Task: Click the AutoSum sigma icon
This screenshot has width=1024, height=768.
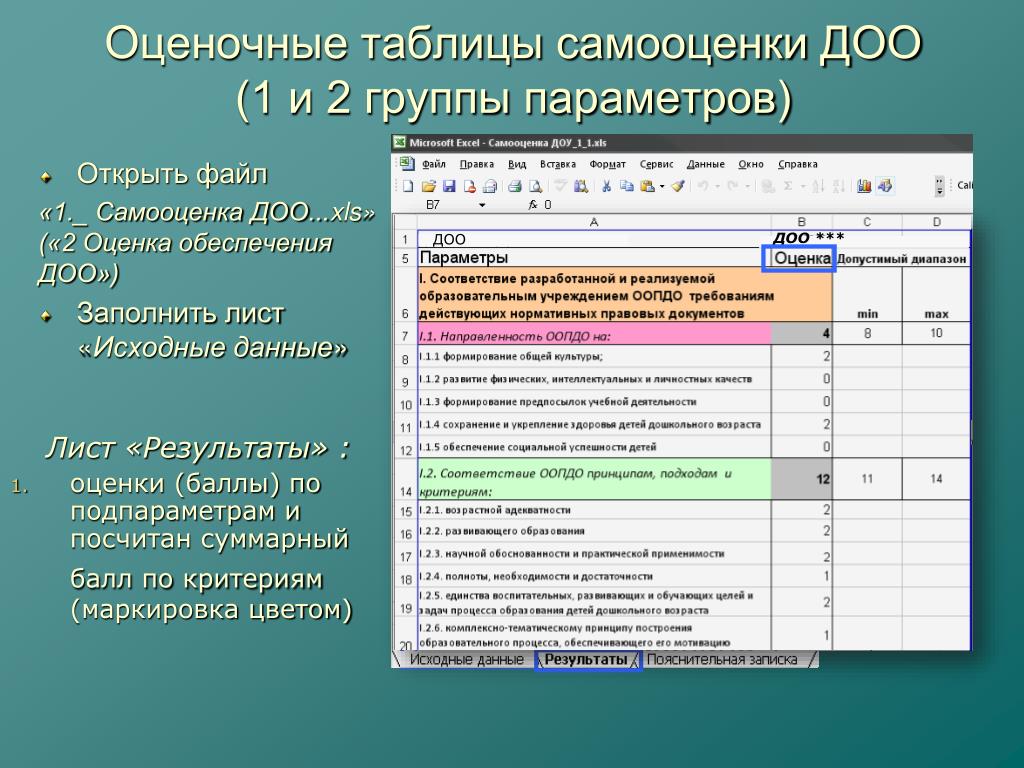Action: point(788,186)
